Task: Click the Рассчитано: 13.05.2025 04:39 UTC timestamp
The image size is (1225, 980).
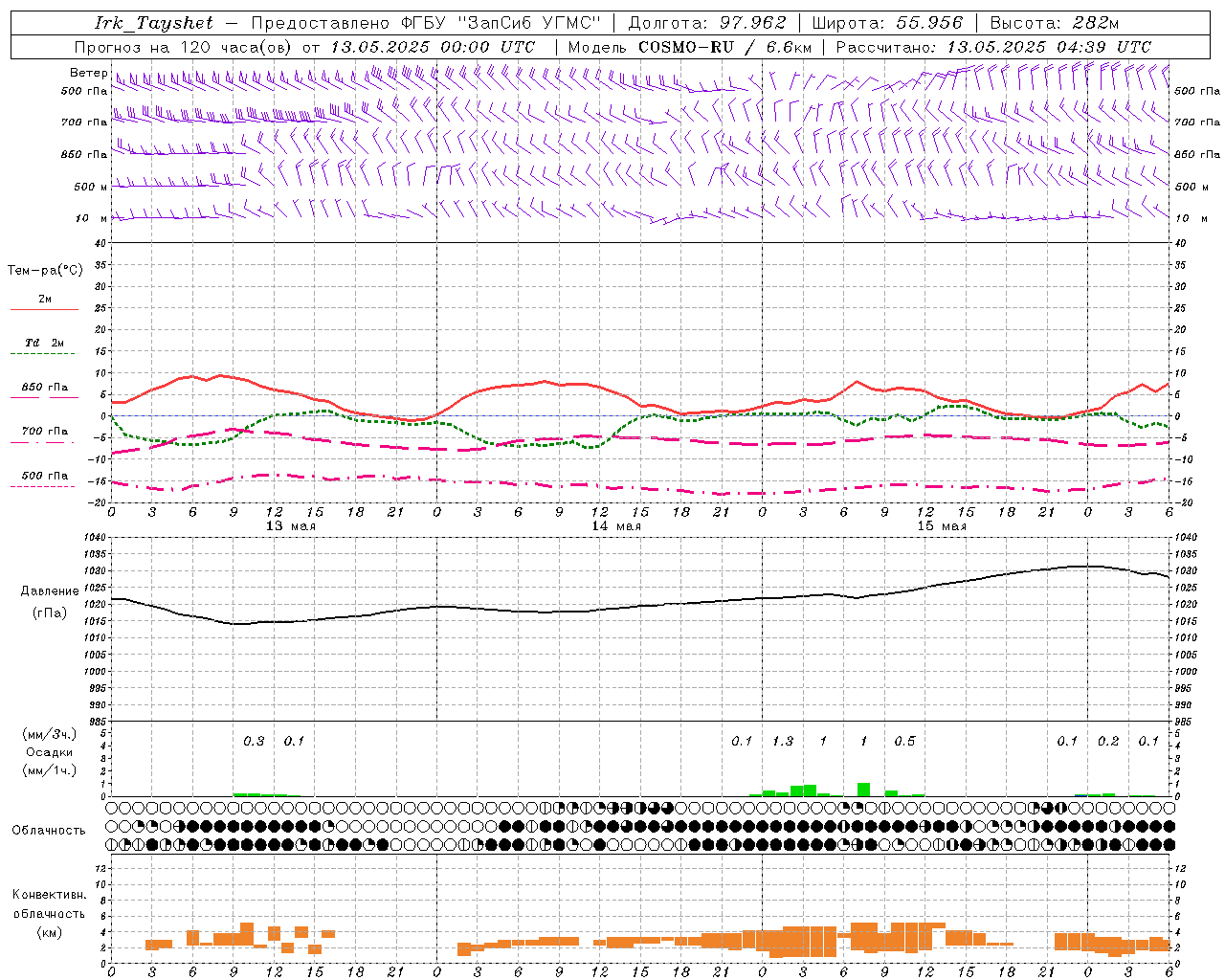Action: coord(993,47)
